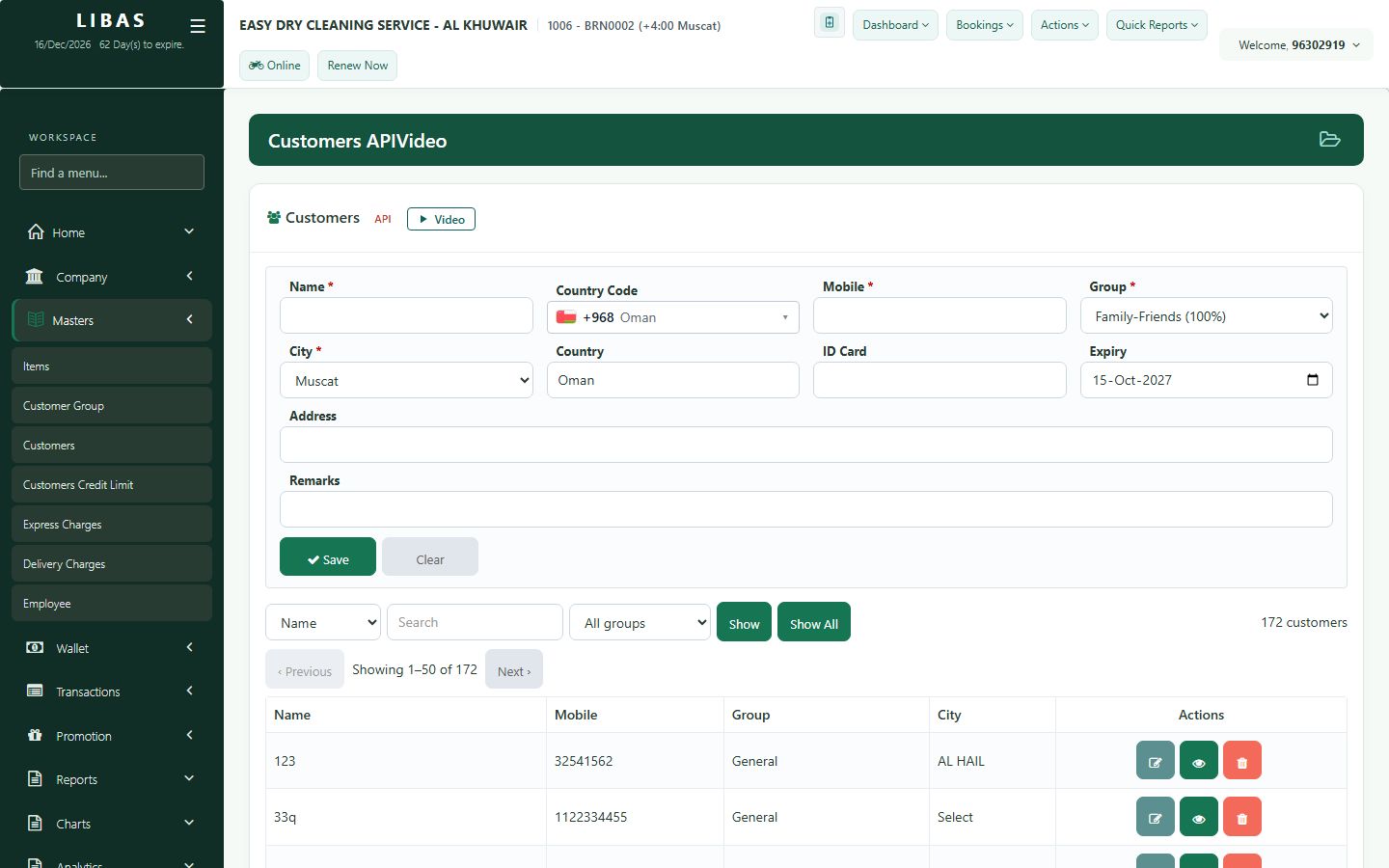Open the folder icon in Customers header
Image resolution: width=1389 pixels, height=868 pixels.
click(1330, 140)
